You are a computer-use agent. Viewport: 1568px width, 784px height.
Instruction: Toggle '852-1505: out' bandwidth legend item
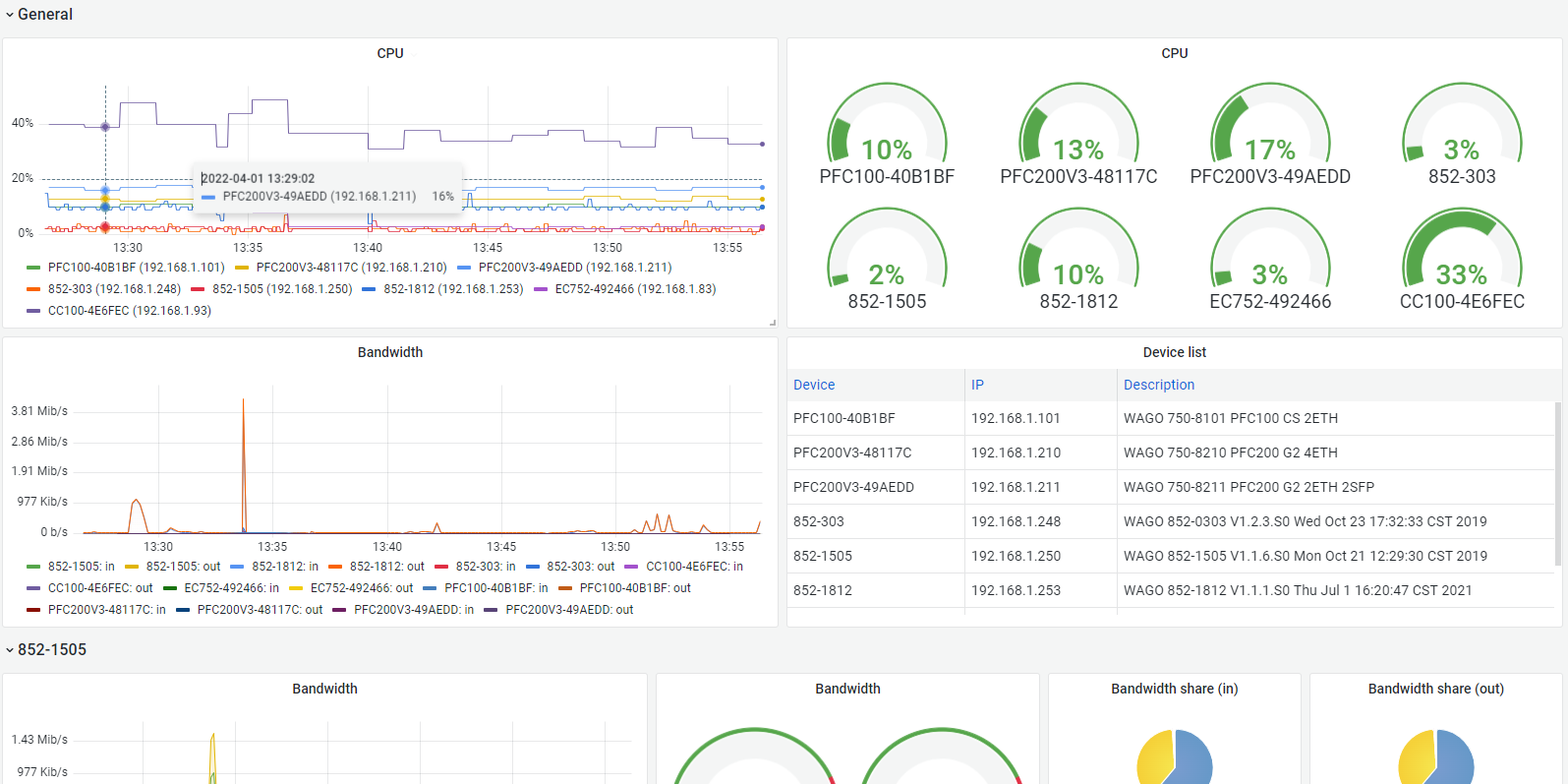click(x=173, y=567)
